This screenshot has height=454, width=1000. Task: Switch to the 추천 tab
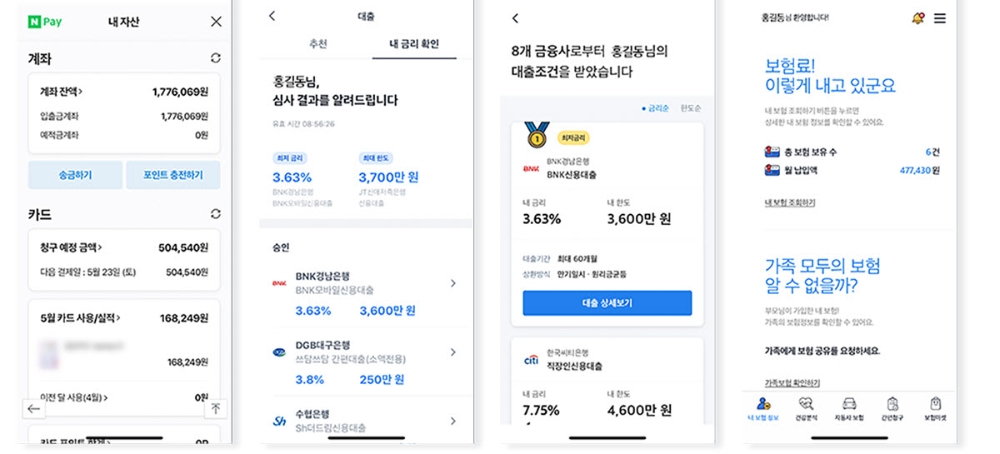click(315, 44)
